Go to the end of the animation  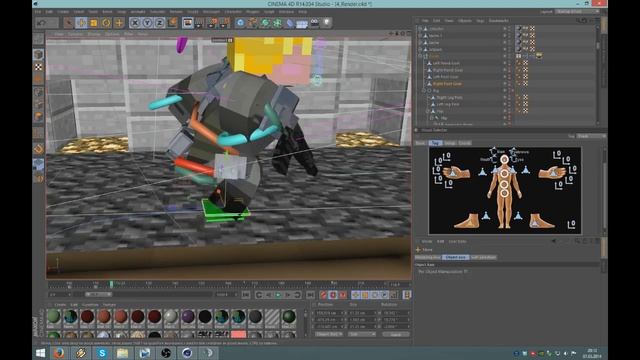coord(311,295)
